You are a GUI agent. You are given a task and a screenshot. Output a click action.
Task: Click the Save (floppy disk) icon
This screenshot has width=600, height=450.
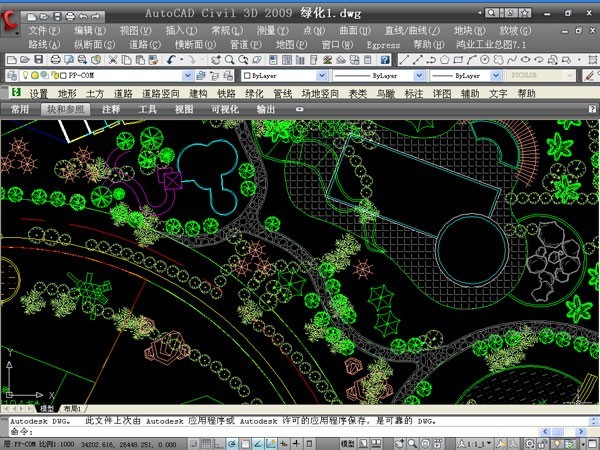38,60
